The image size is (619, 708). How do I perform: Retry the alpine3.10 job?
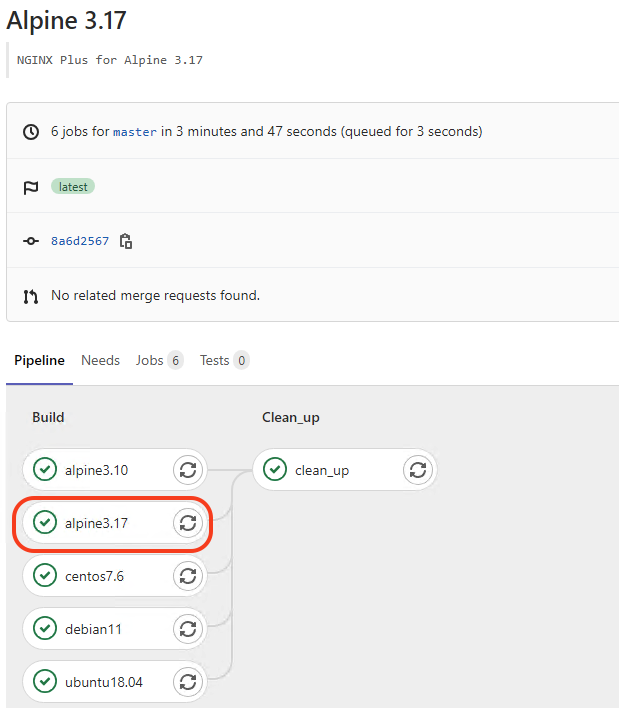pyautogui.click(x=188, y=470)
